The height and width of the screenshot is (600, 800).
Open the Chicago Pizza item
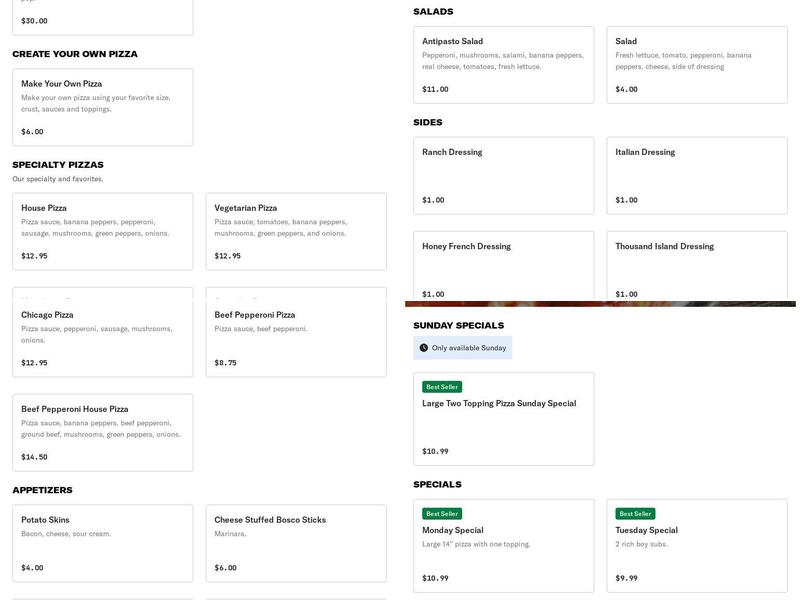click(x=102, y=338)
